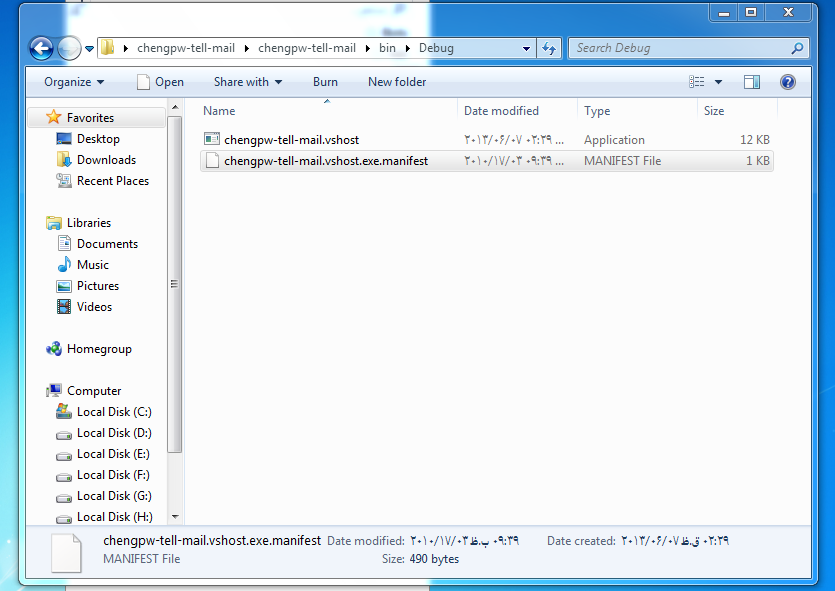The width and height of the screenshot is (835, 591).
Task: Open Desktop from Favorites
Action: [x=99, y=139]
